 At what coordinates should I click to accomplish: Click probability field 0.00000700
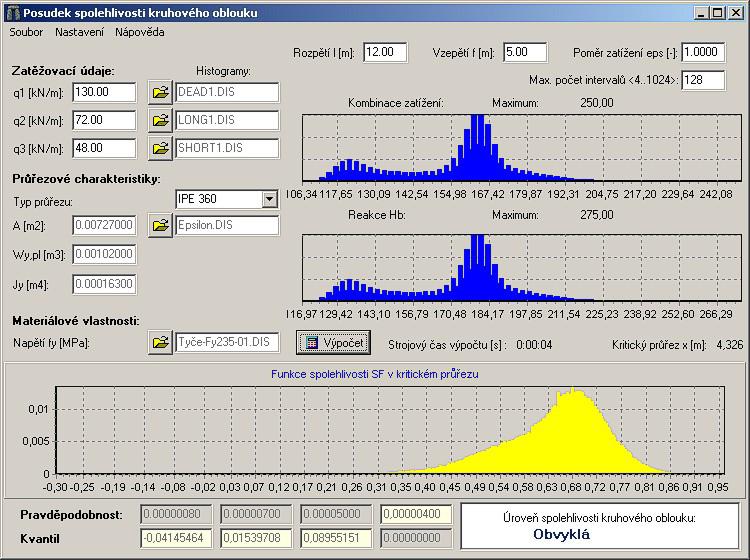click(256, 515)
